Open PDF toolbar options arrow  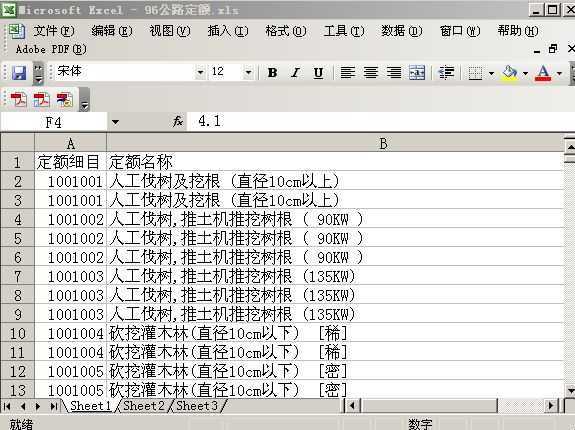click(84, 100)
